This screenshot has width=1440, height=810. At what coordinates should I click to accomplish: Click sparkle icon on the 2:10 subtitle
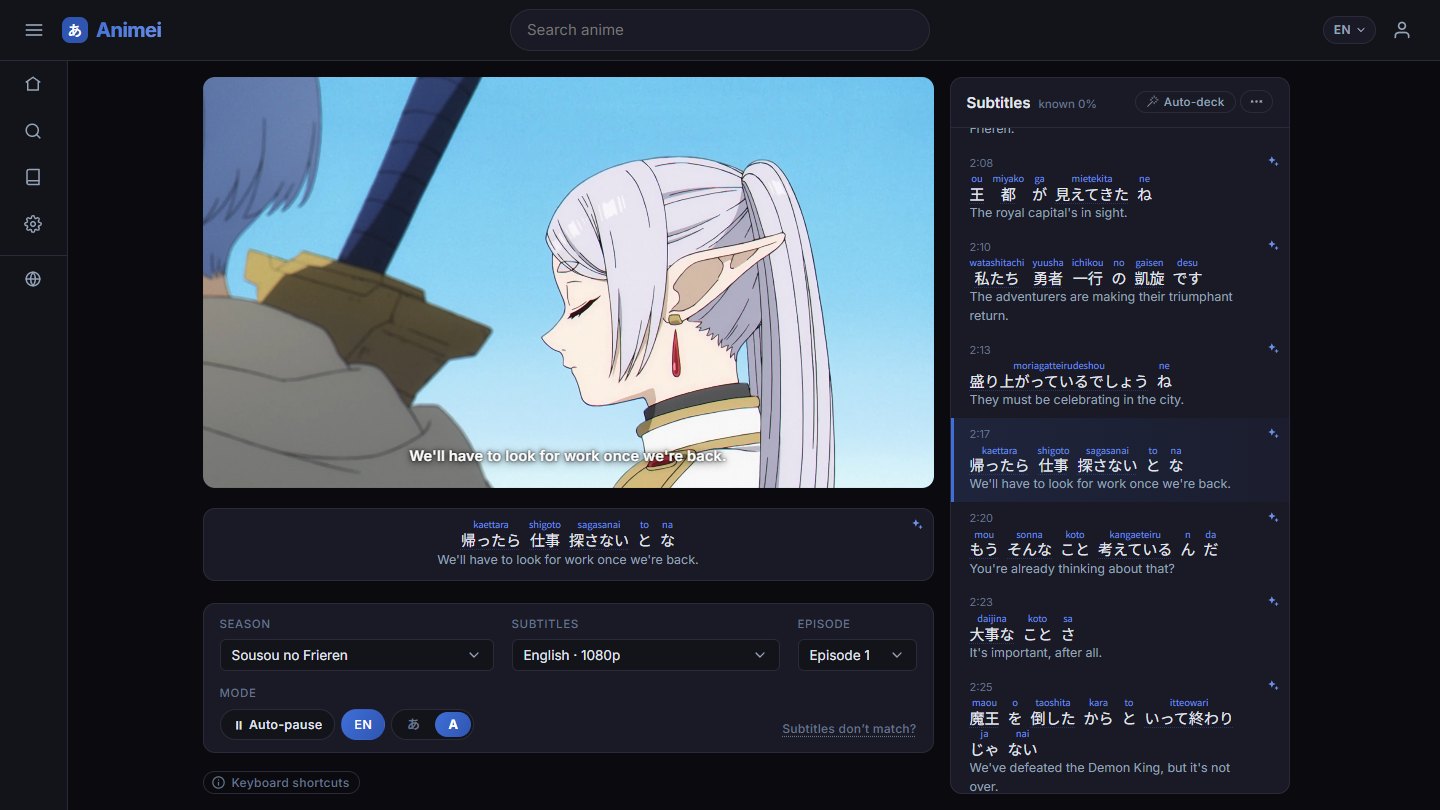pyautogui.click(x=1273, y=245)
